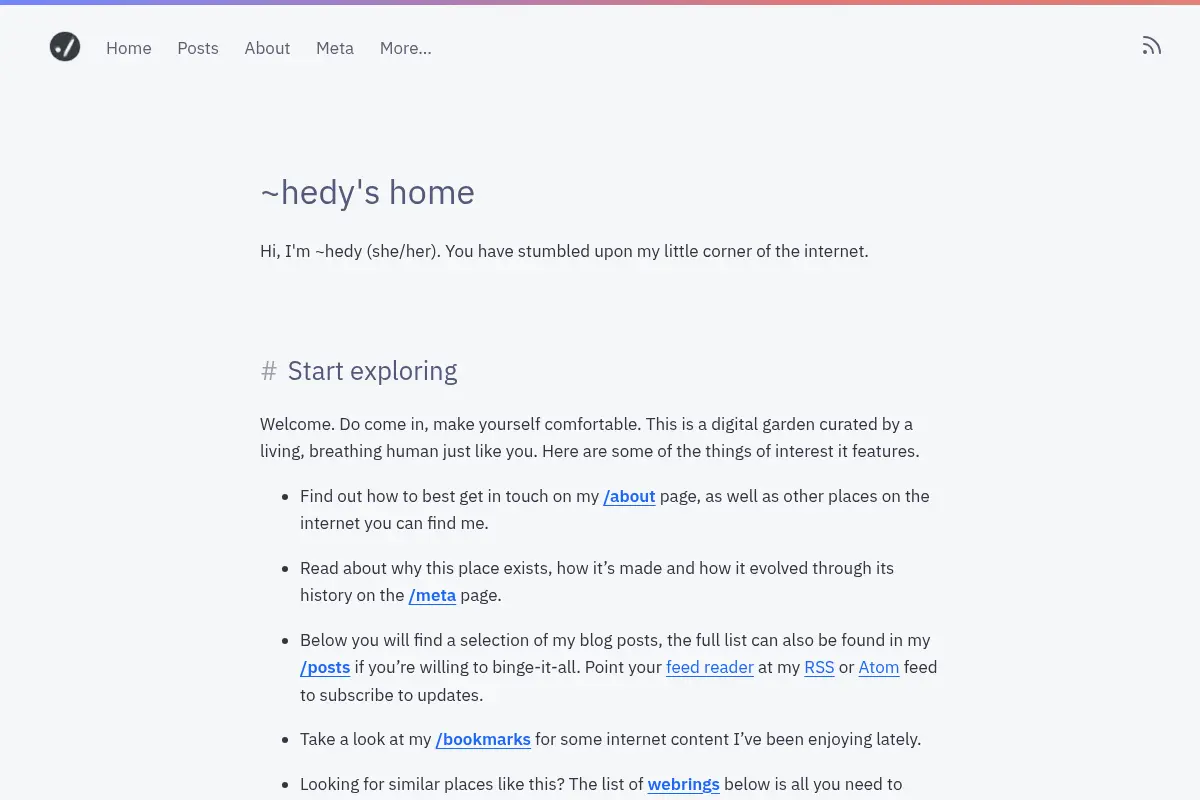Click the feed reader link
The image size is (1200, 800).
pos(710,667)
